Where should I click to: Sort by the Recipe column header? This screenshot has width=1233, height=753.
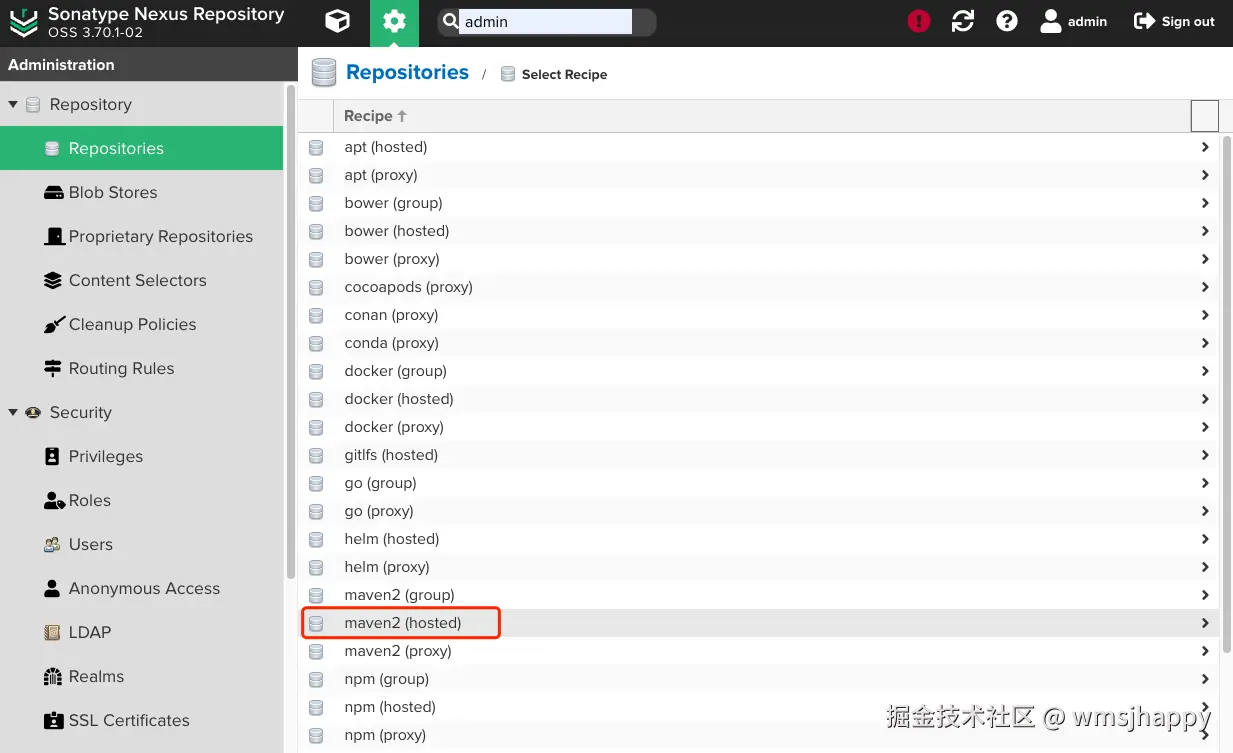[761, 116]
